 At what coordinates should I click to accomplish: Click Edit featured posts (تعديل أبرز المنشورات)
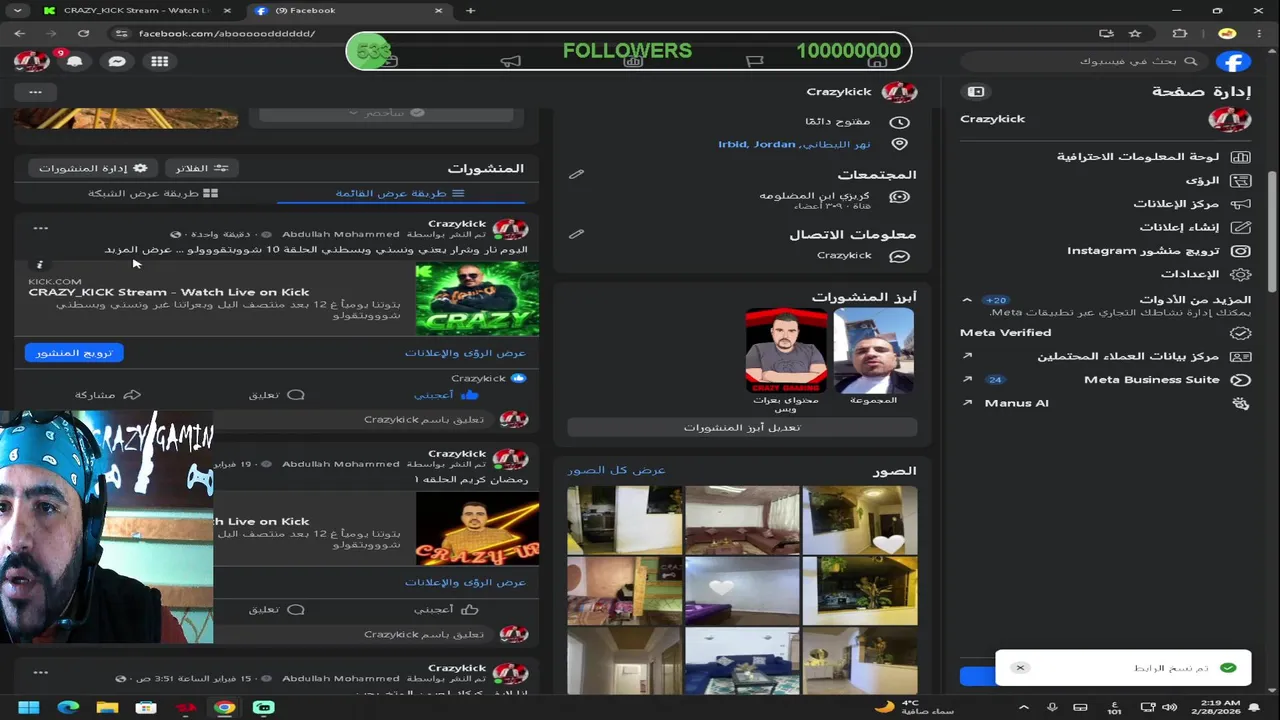point(742,427)
